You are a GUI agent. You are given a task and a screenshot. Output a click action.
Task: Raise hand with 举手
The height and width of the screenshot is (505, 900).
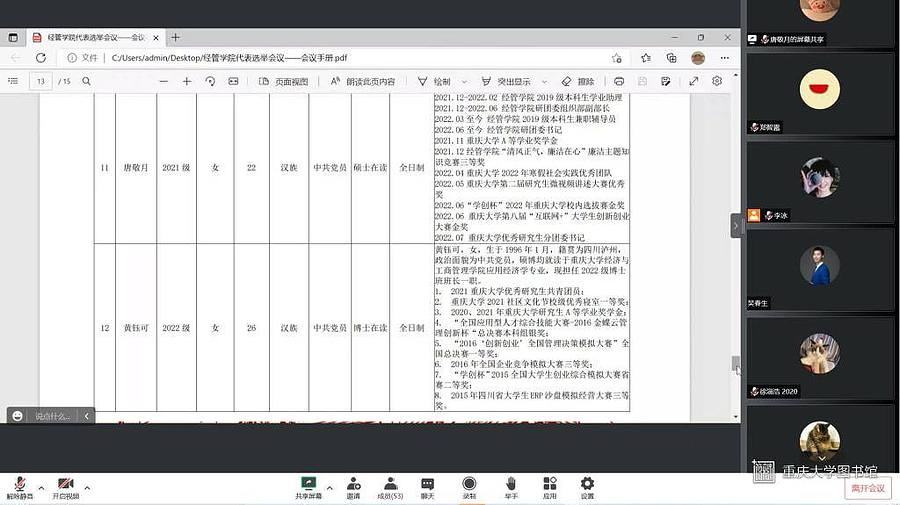511,488
